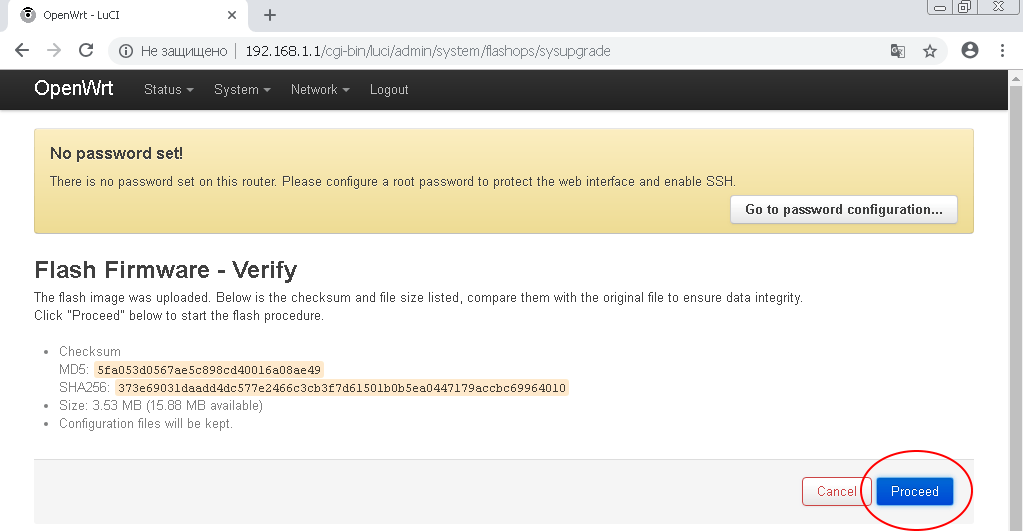The image size is (1023, 531).
Task: Click the translate page icon
Action: tap(898, 51)
